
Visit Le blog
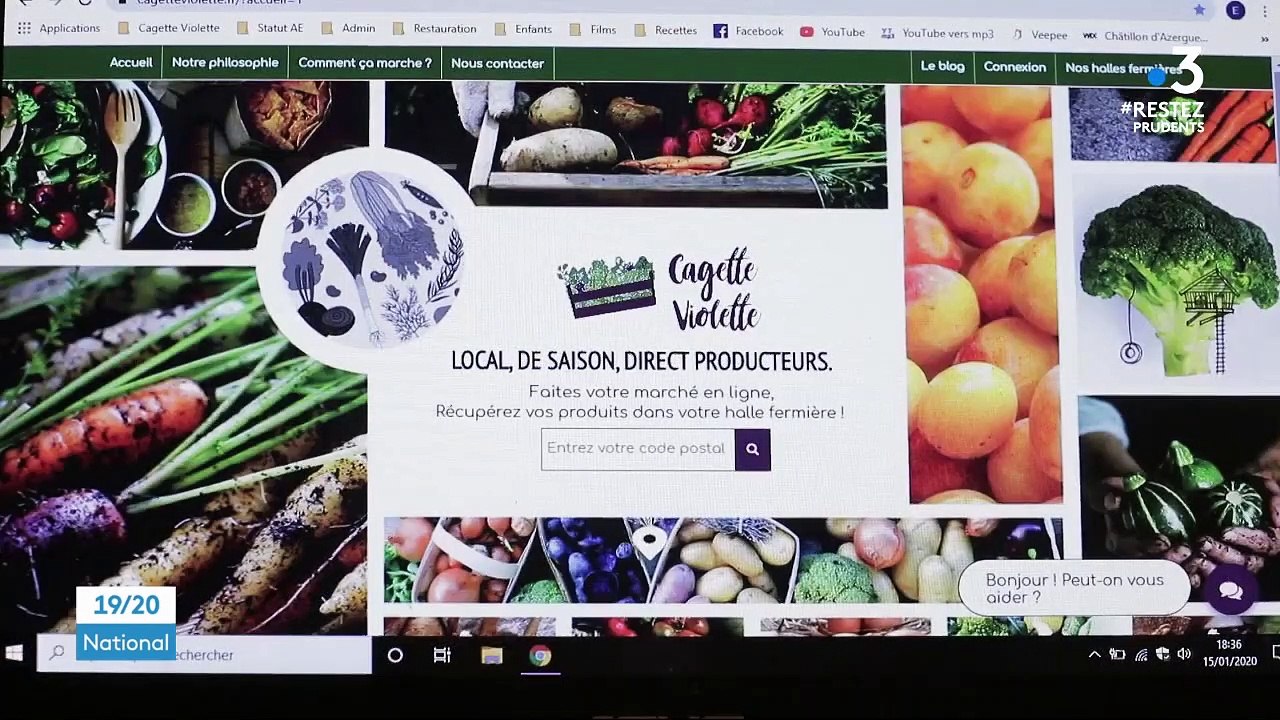click(x=942, y=66)
